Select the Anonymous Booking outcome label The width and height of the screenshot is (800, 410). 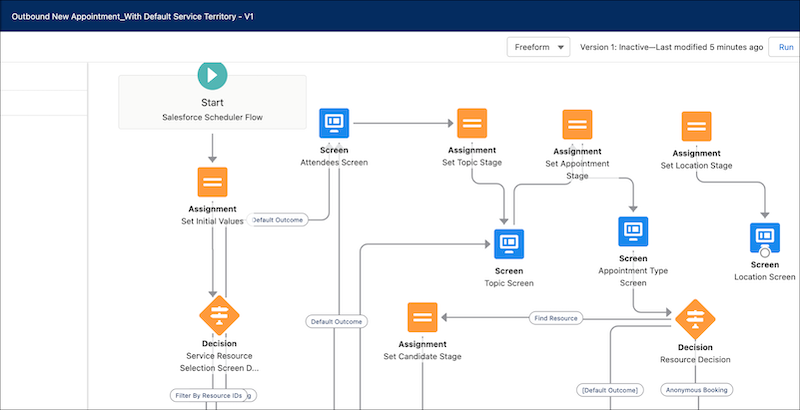point(696,390)
